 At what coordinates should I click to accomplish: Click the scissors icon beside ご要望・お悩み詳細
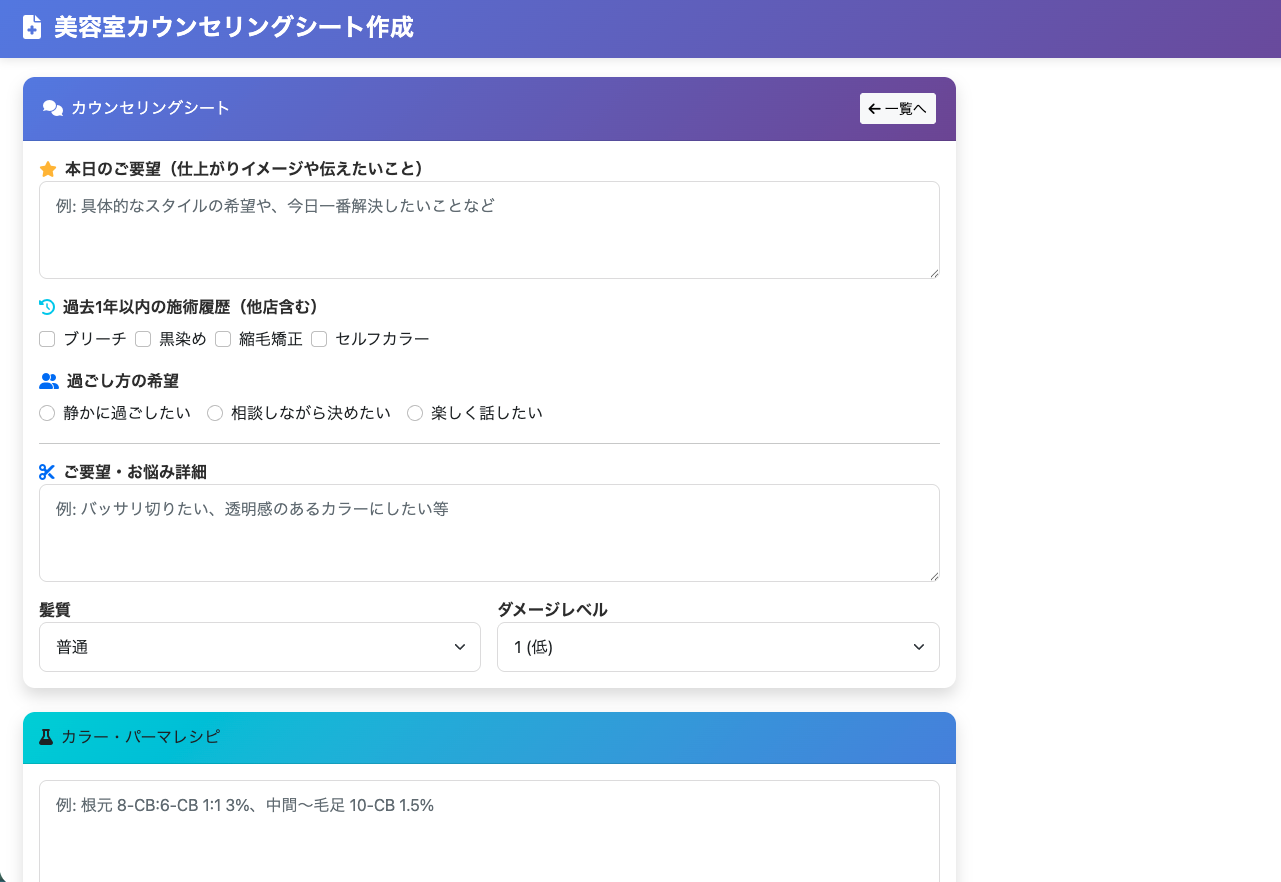click(x=47, y=471)
